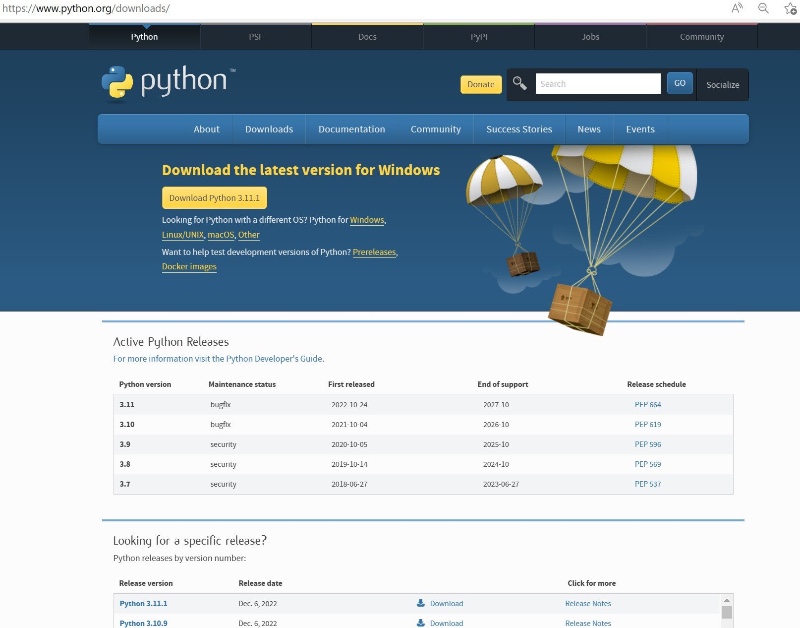The width and height of the screenshot is (800, 628).
Task: Select the Docs top tab
Action: click(x=367, y=37)
